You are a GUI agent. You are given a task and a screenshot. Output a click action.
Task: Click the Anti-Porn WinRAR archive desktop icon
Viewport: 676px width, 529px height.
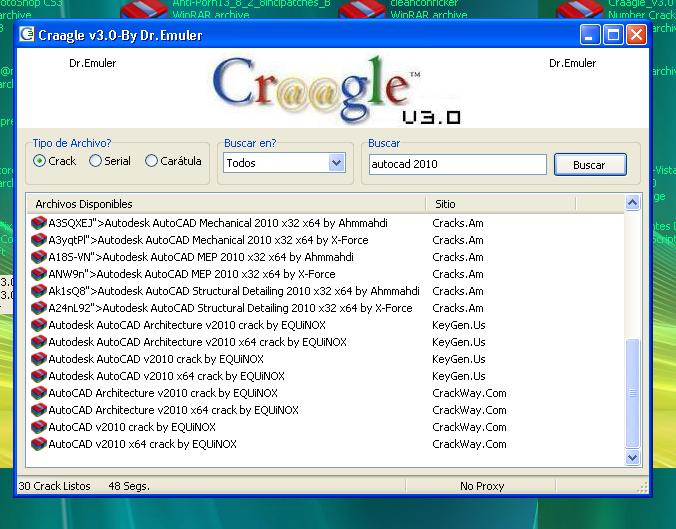144,9
